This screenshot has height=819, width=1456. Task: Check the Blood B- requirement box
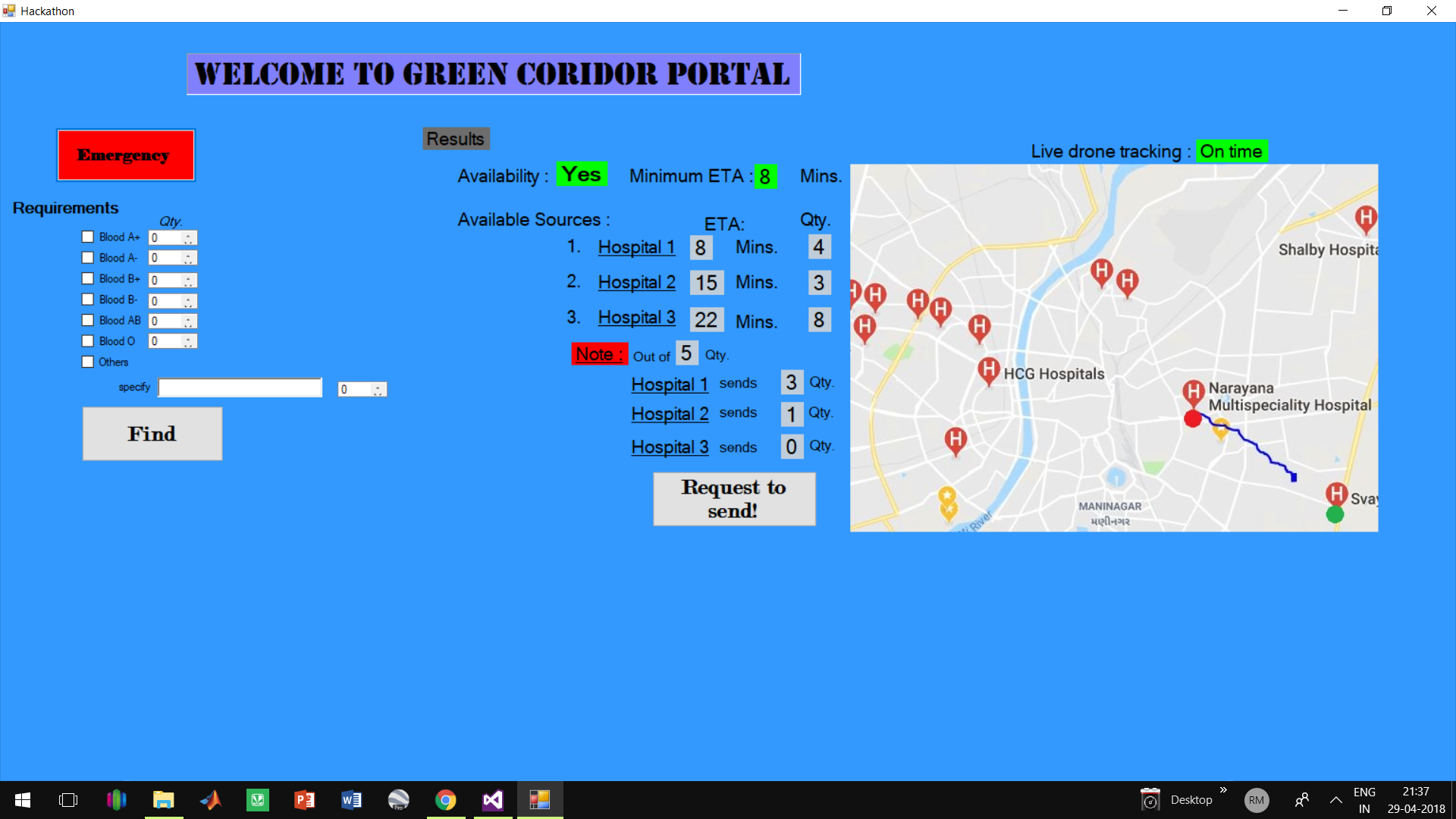pyautogui.click(x=88, y=300)
